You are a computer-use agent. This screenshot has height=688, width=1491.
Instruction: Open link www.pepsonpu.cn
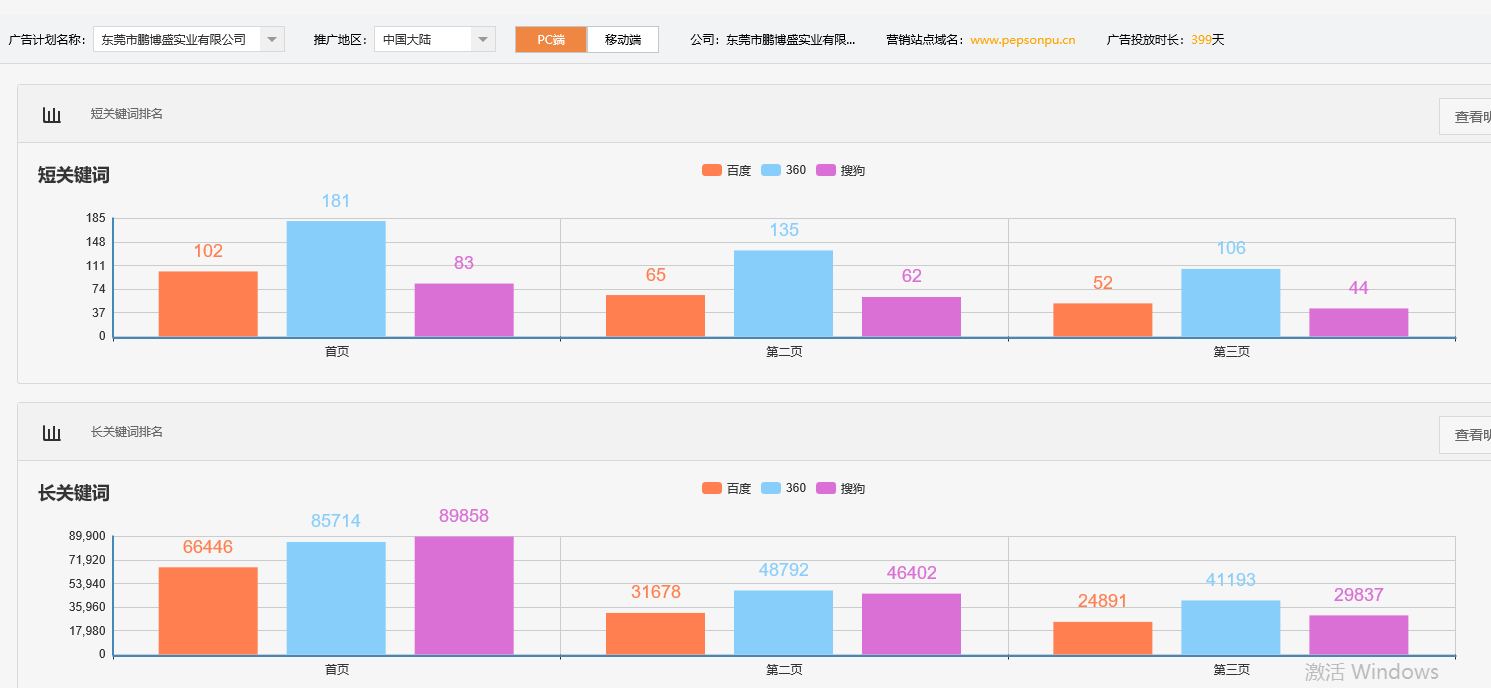1022,41
